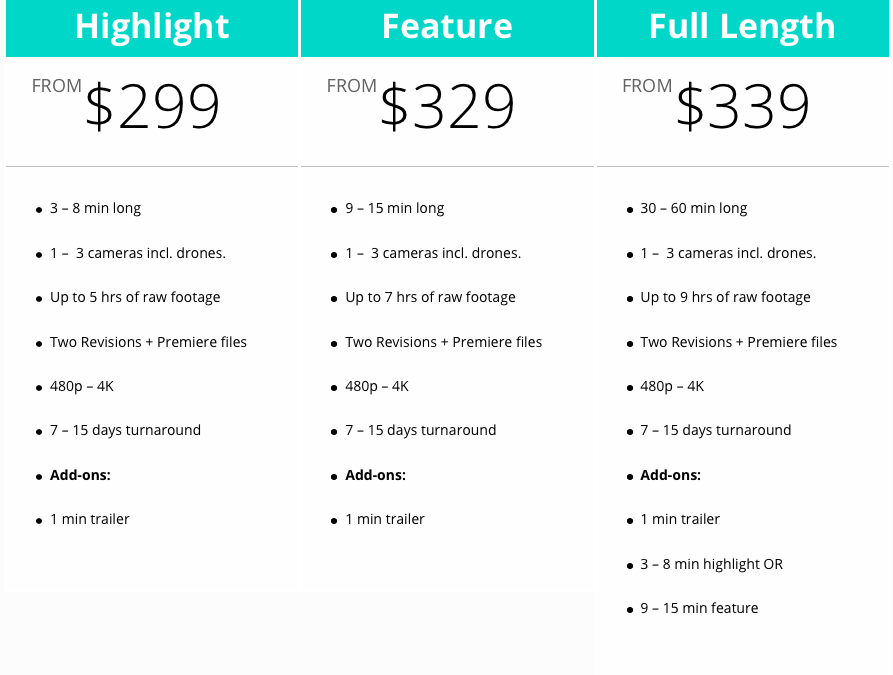893x675 pixels.
Task: Select '30 – 60 min long' text
Action: coord(694,208)
